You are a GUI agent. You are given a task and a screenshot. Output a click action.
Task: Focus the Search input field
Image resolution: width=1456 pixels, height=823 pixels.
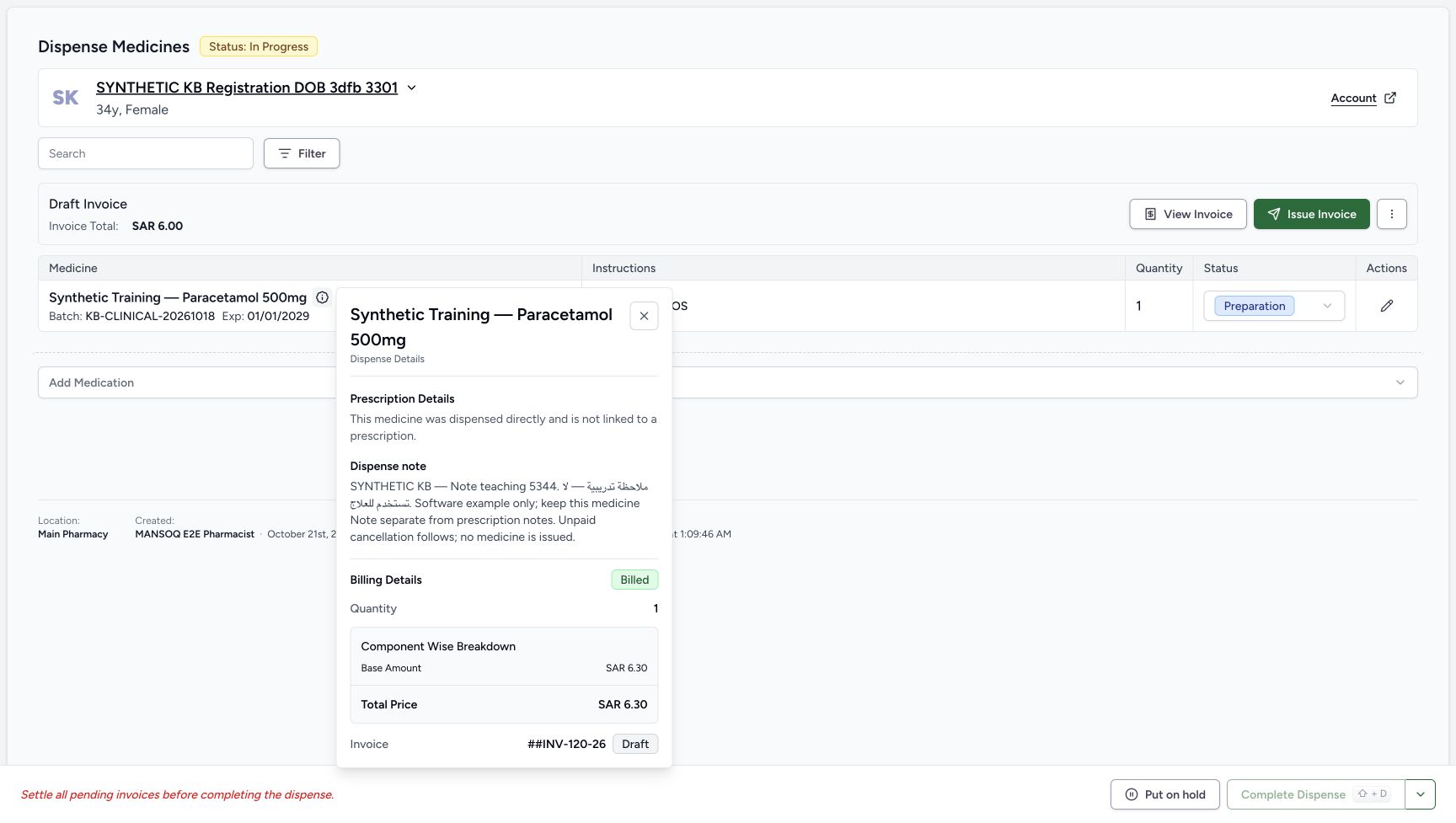146,153
